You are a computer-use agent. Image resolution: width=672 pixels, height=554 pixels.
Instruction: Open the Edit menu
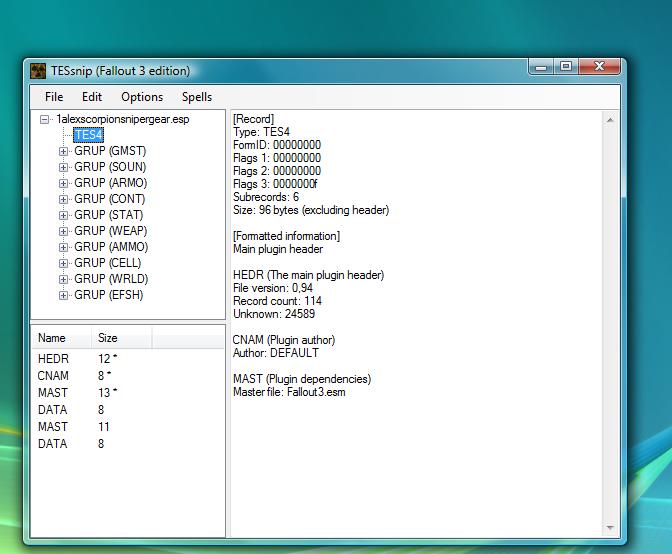(x=92, y=97)
